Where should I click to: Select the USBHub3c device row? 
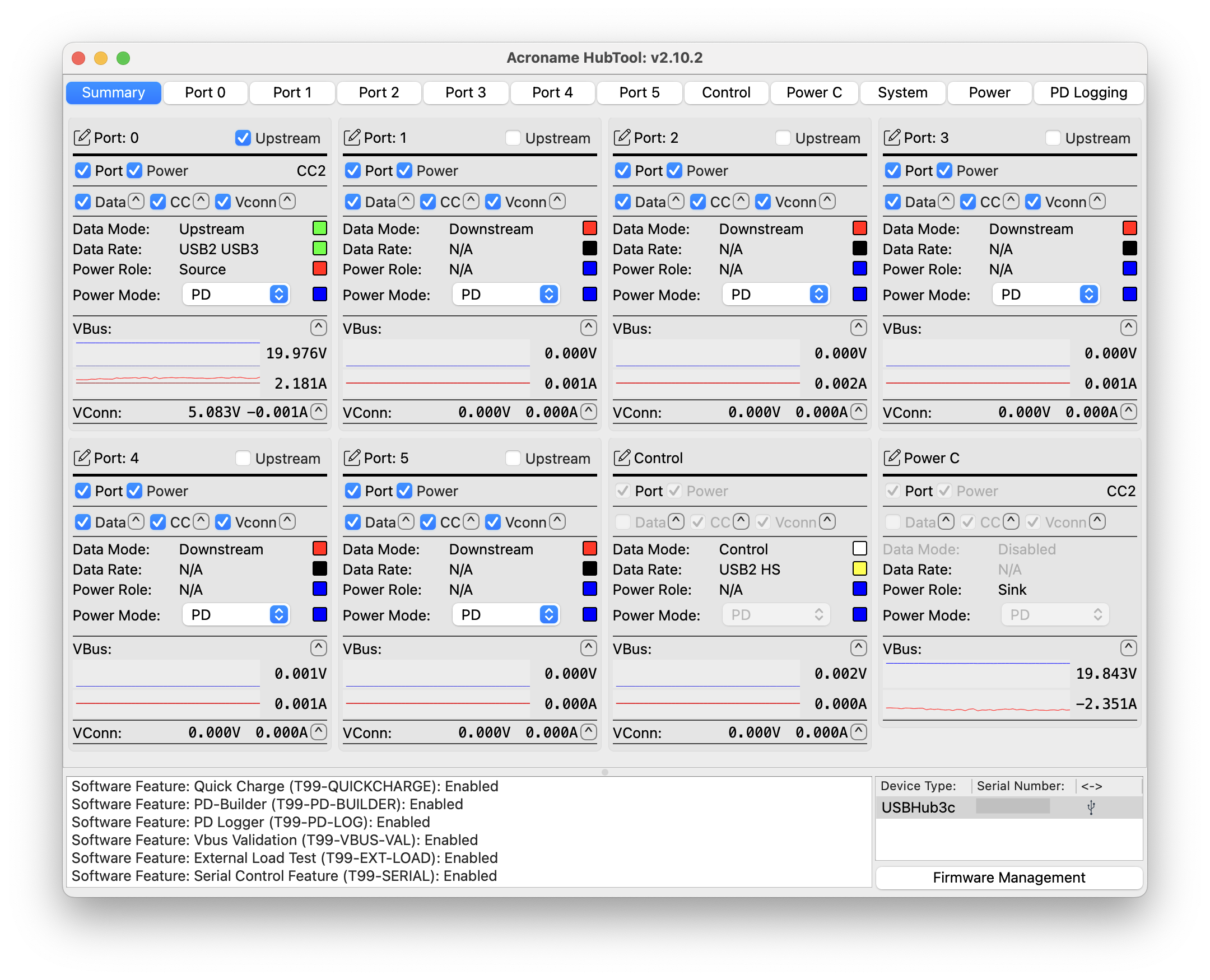coord(1008,808)
